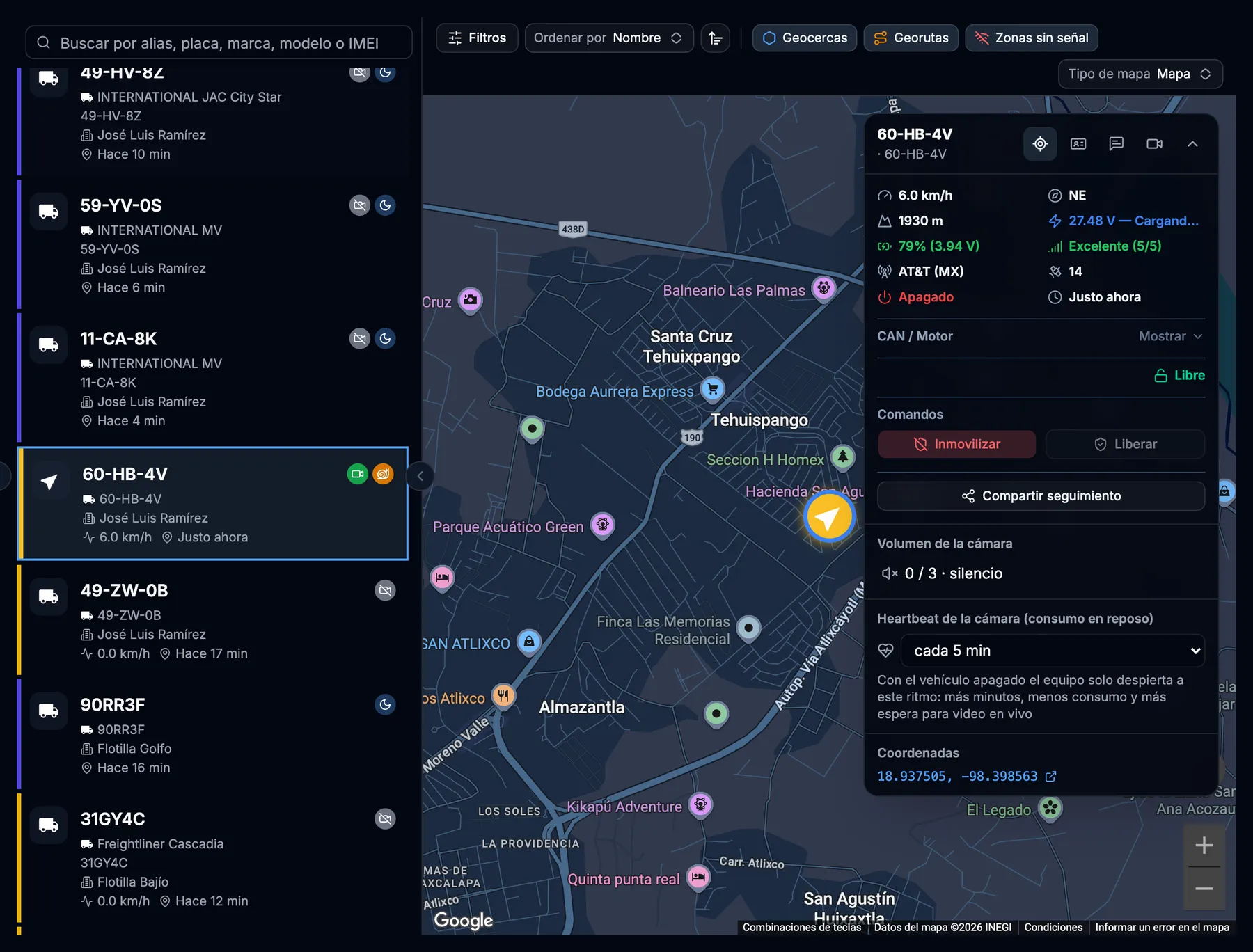The height and width of the screenshot is (952, 1253).
Task: Open Ordenar por Nombre dropdown
Action: (608, 38)
